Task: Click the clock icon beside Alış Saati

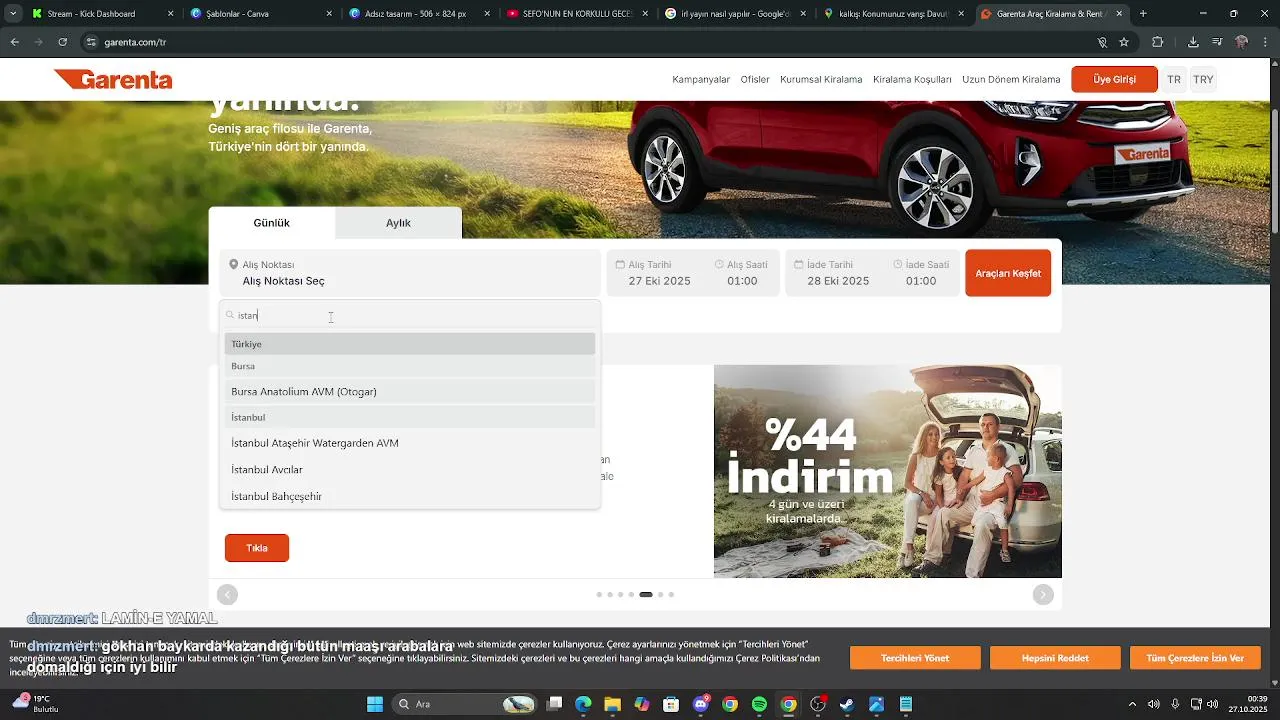Action: 719,265
